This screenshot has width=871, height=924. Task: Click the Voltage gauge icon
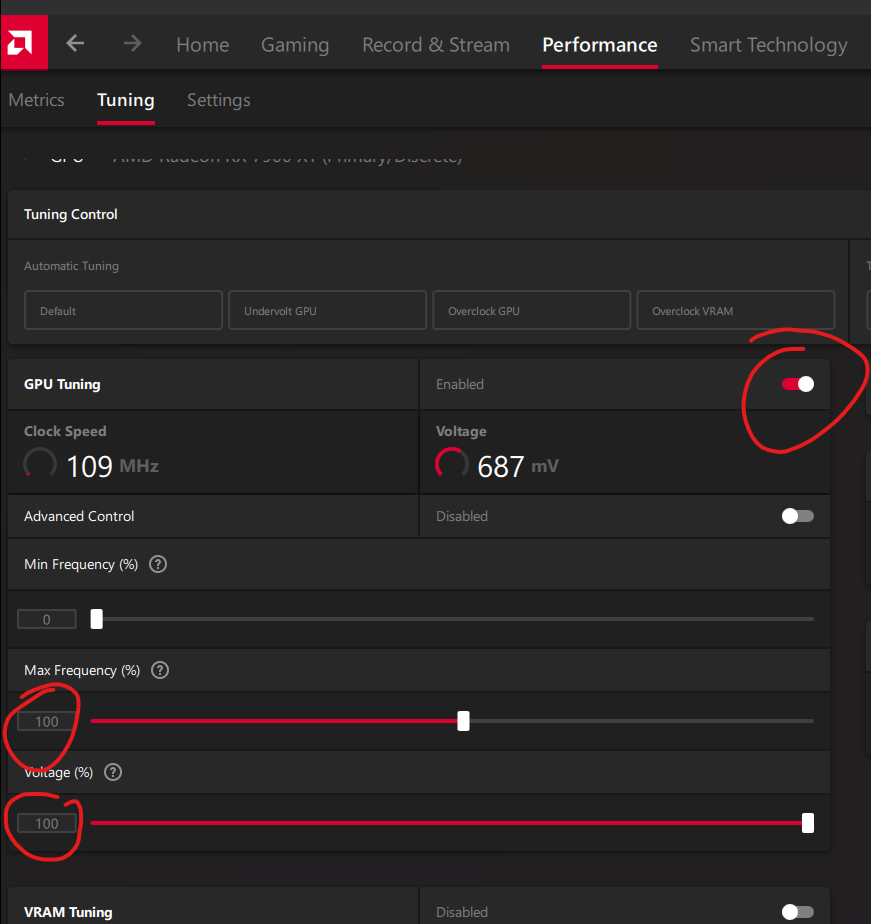(x=452, y=463)
